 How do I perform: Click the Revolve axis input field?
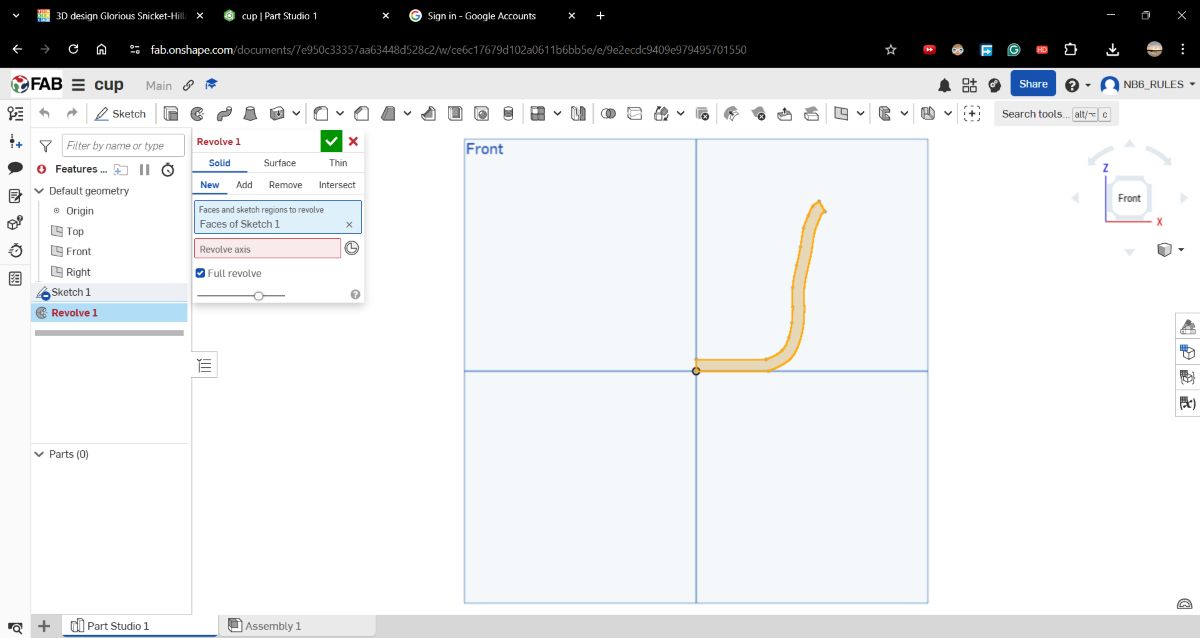(267, 249)
